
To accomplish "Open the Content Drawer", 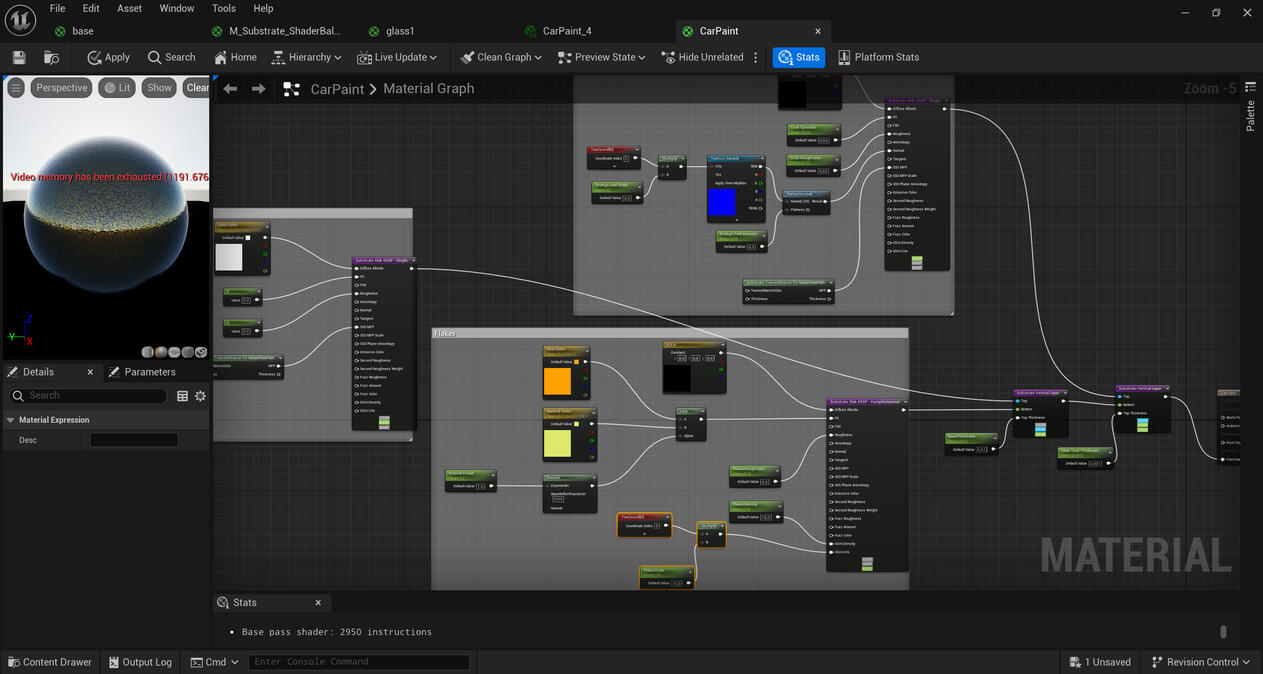I will pyautogui.click(x=50, y=661).
